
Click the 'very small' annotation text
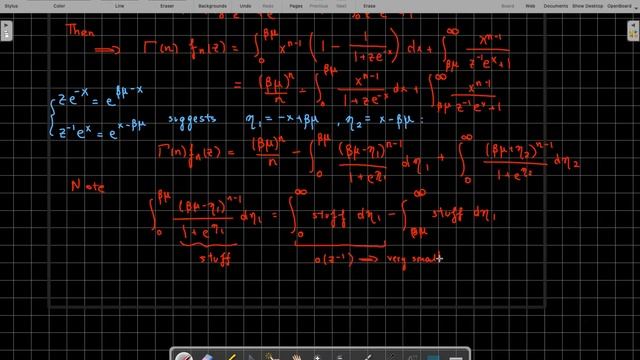coord(413,260)
